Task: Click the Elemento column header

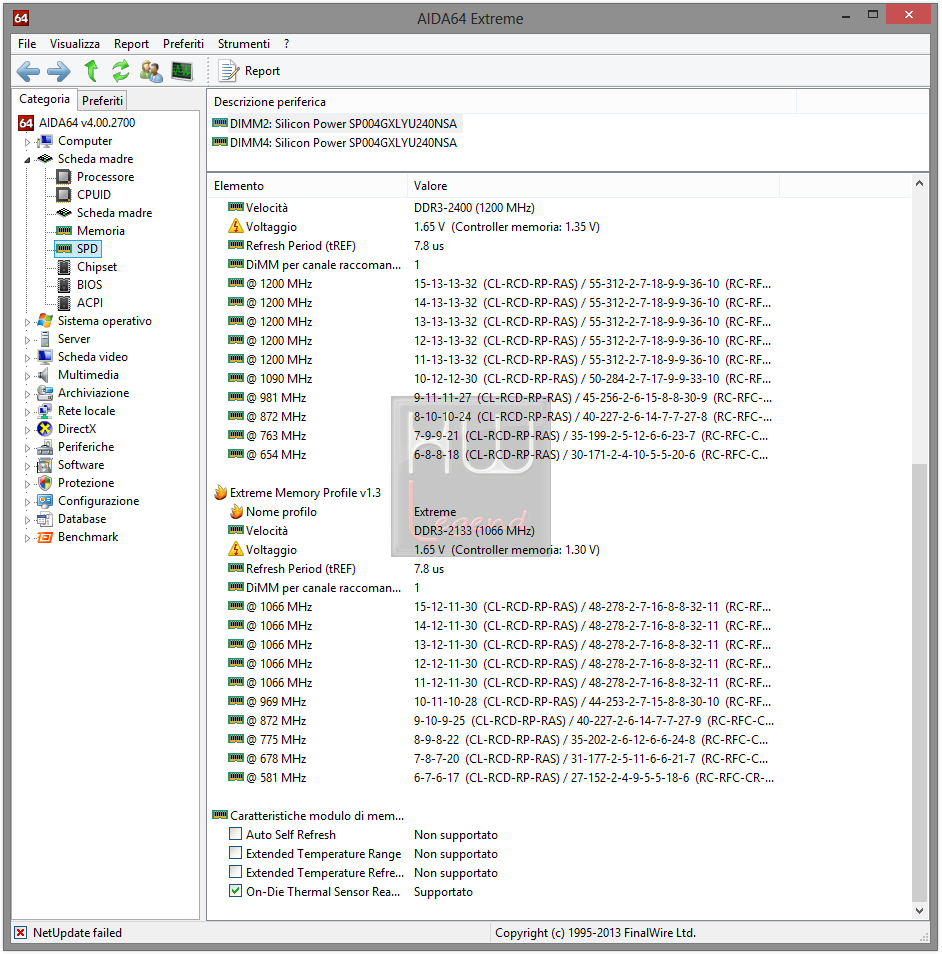Action: 307,186
